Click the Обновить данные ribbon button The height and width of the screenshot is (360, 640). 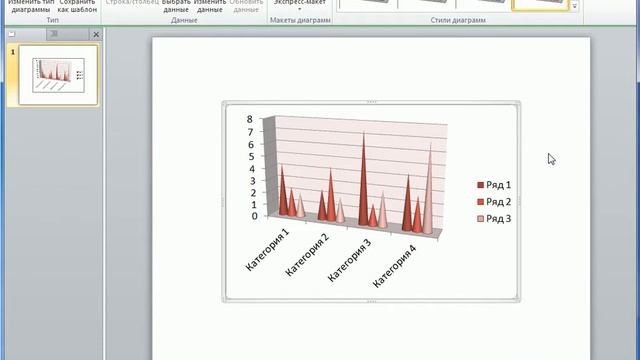pos(246,6)
